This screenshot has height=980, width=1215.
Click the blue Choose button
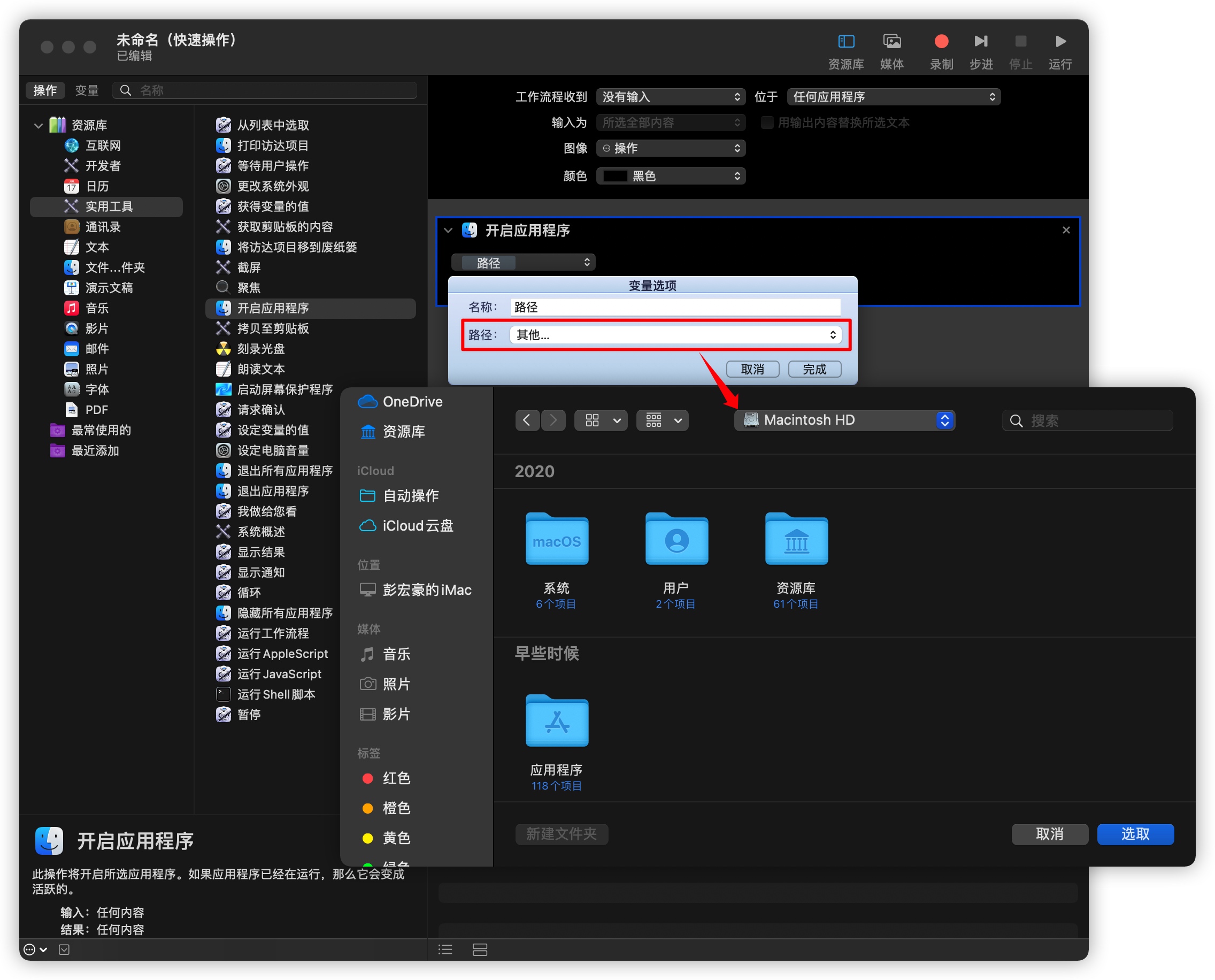1134,833
